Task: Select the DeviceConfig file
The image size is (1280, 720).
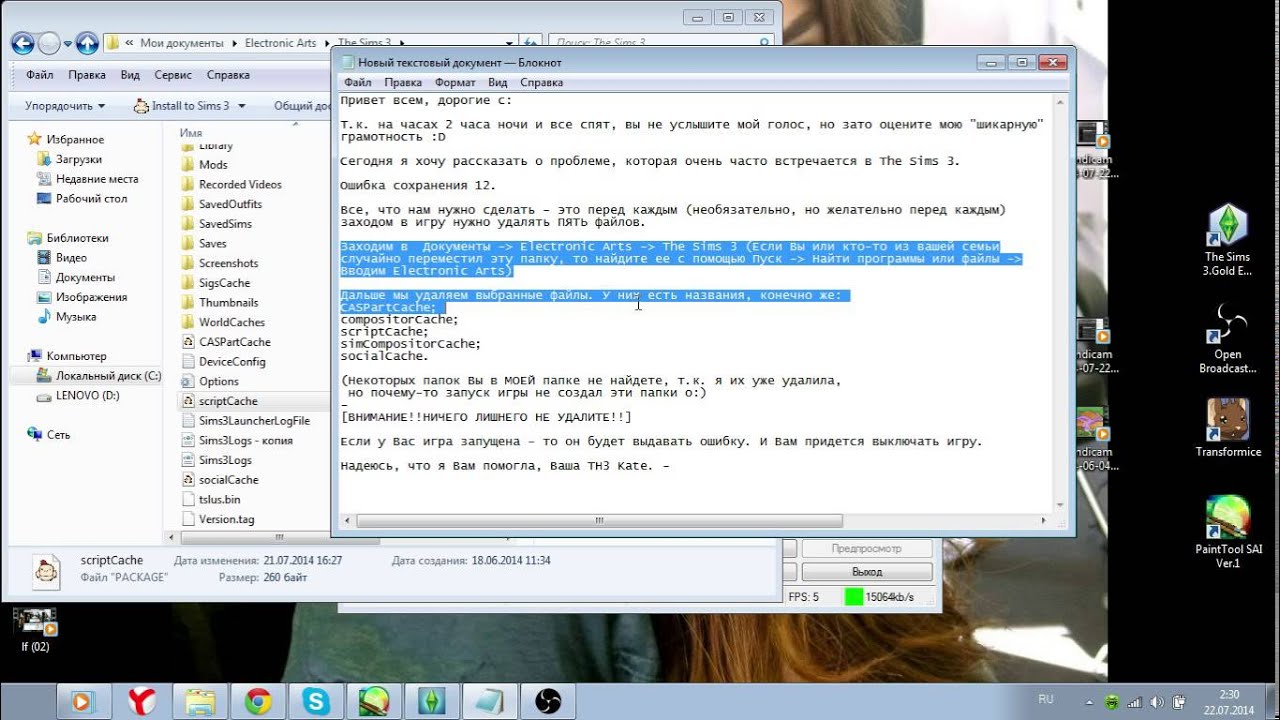Action: click(x=232, y=361)
